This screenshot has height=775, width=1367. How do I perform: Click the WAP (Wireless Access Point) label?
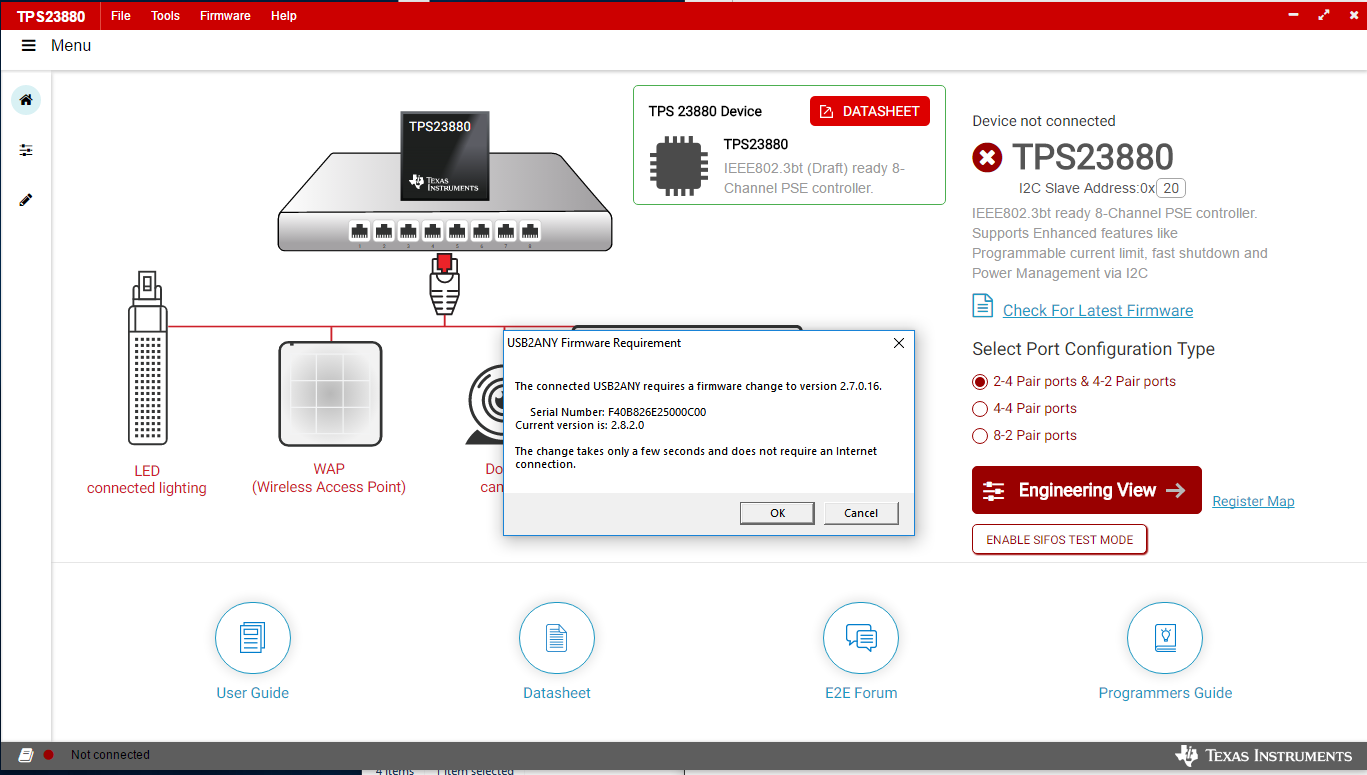pyautogui.click(x=329, y=478)
